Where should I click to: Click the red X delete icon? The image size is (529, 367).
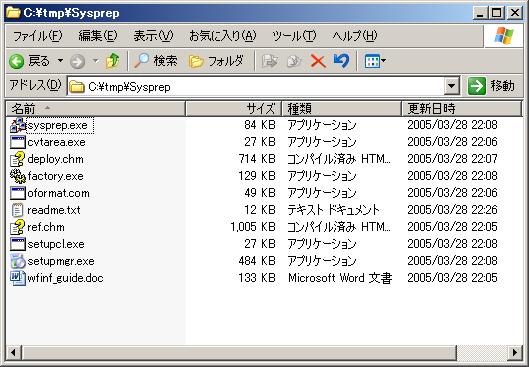(x=318, y=61)
